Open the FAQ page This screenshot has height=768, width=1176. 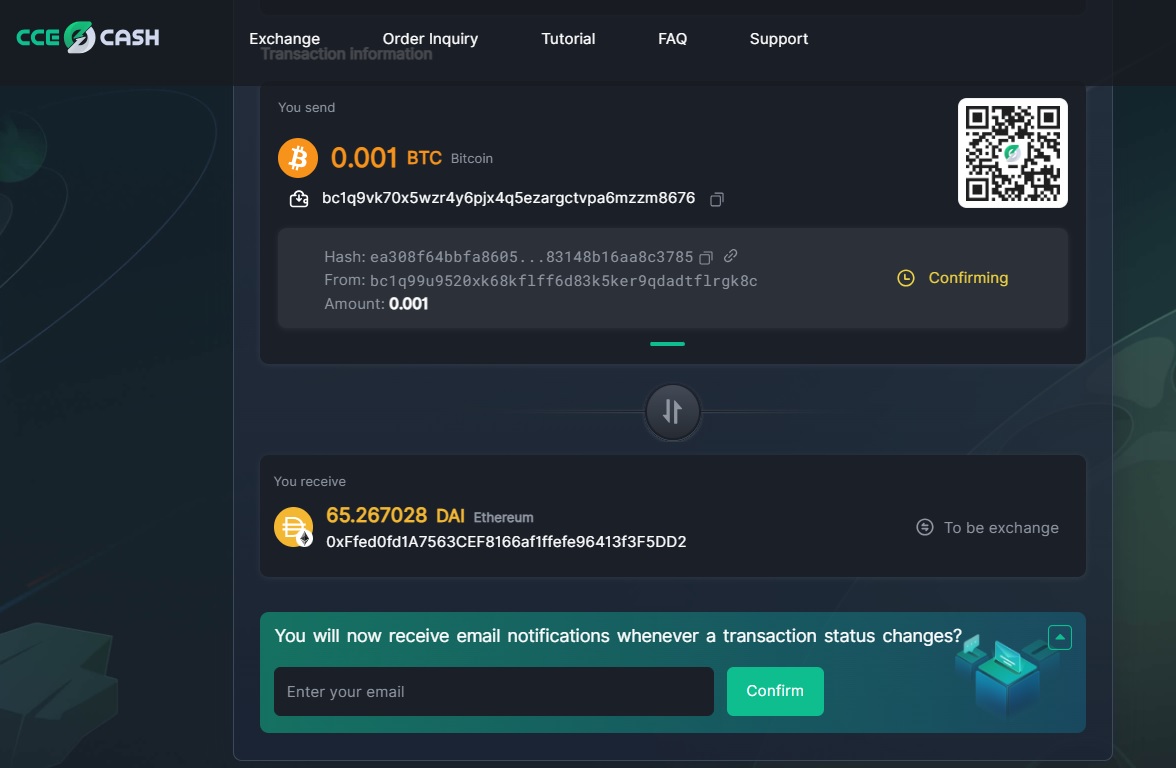coord(672,38)
